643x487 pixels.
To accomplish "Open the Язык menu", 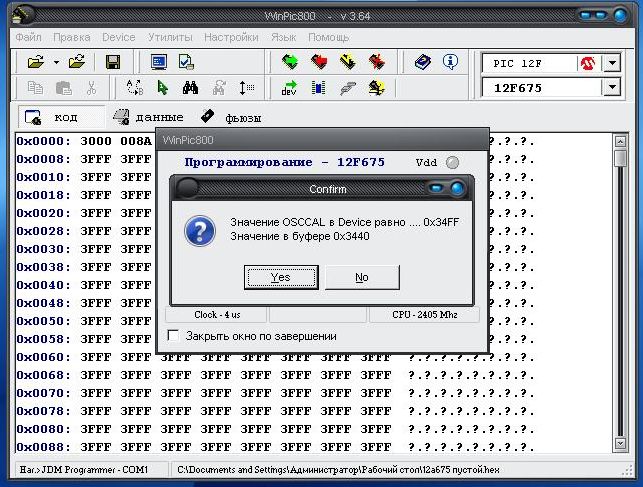I will pyautogui.click(x=283, y=37).
